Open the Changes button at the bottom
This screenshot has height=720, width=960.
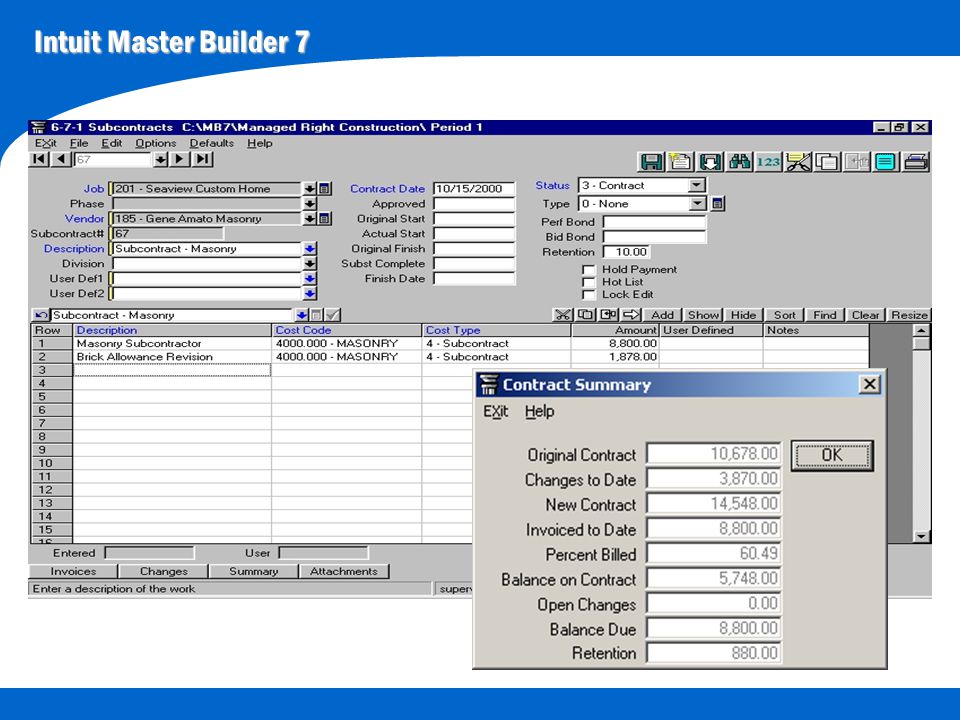pos(163,571)
